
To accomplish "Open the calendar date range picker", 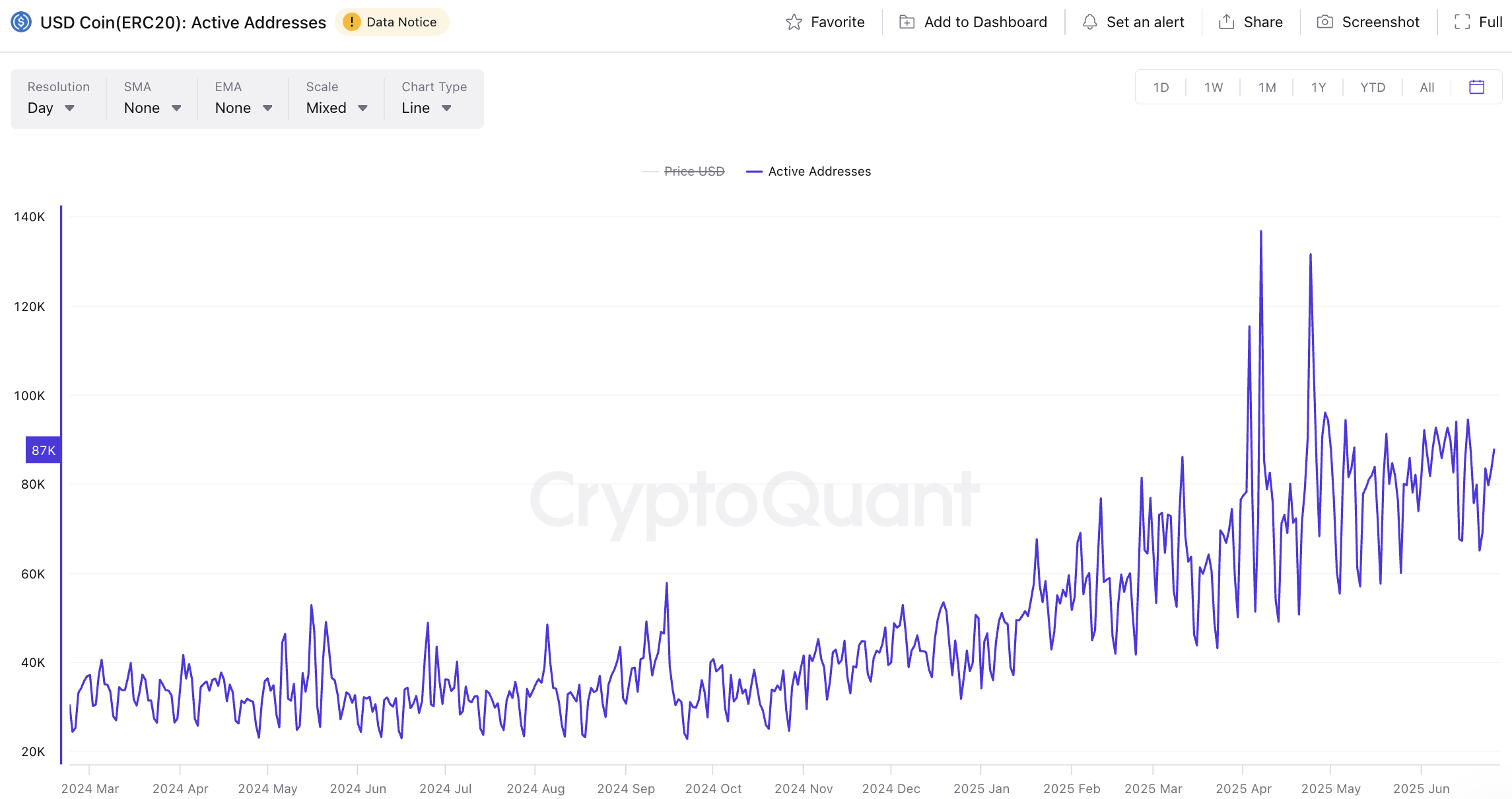I will point(1477,87).
